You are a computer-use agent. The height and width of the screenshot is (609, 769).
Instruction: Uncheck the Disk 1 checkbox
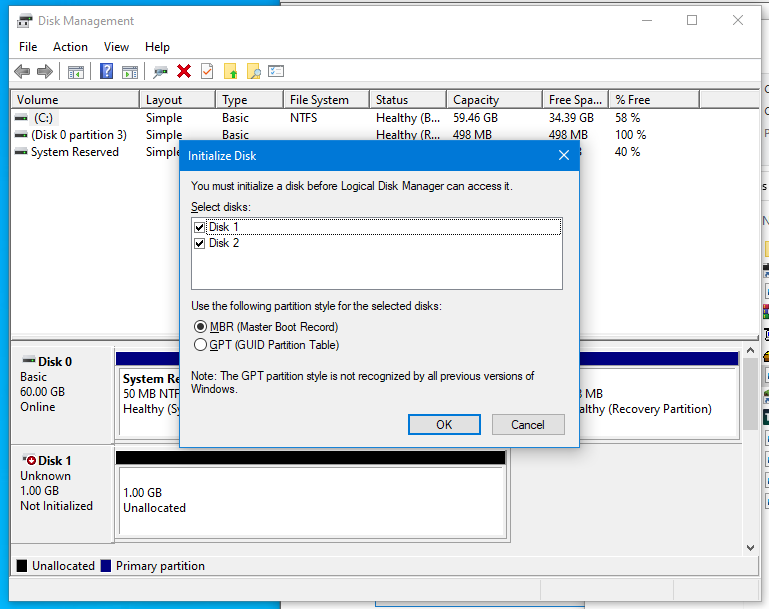point(199,228)
